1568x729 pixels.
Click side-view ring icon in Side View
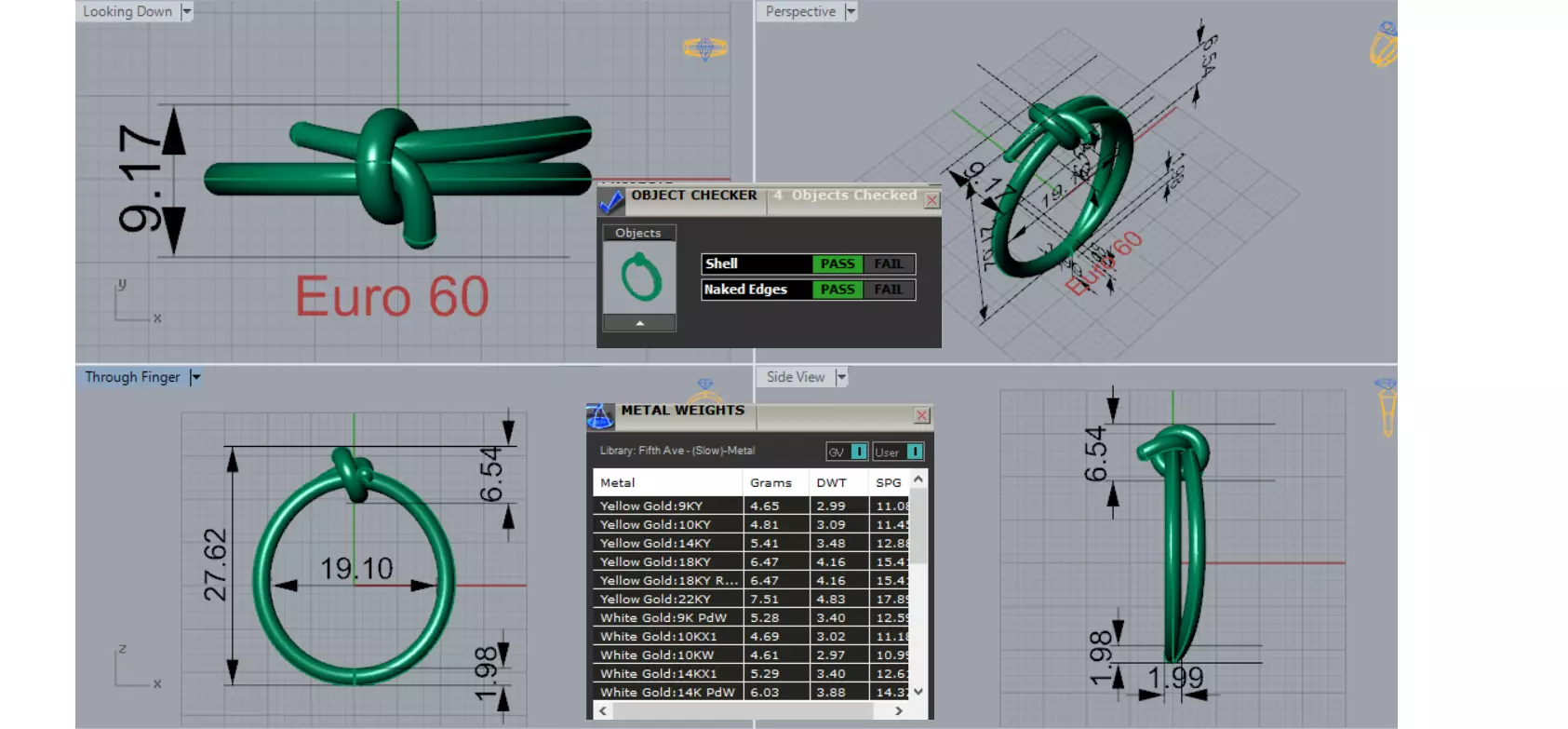click(1387, 408)
